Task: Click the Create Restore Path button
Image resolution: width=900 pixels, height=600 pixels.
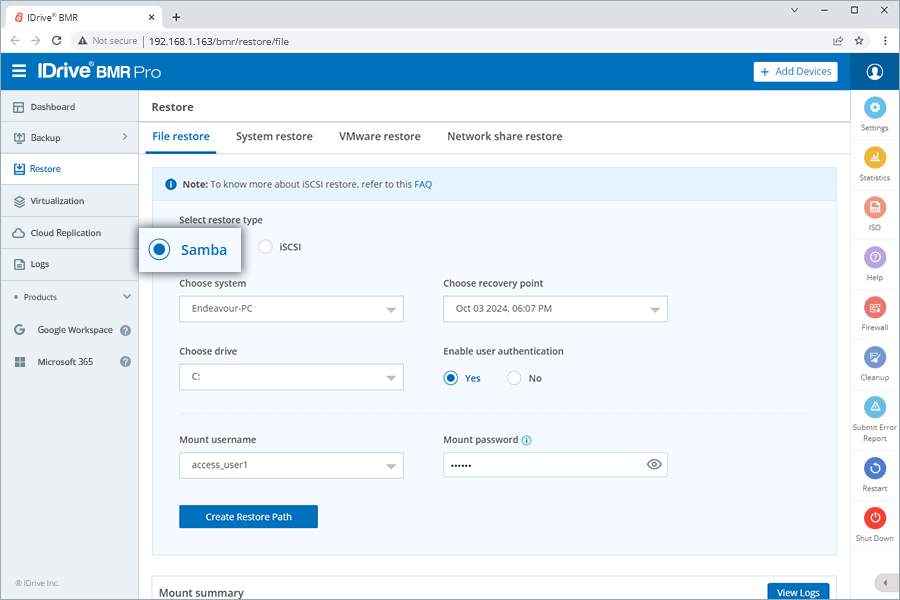Action: point(248,517)
